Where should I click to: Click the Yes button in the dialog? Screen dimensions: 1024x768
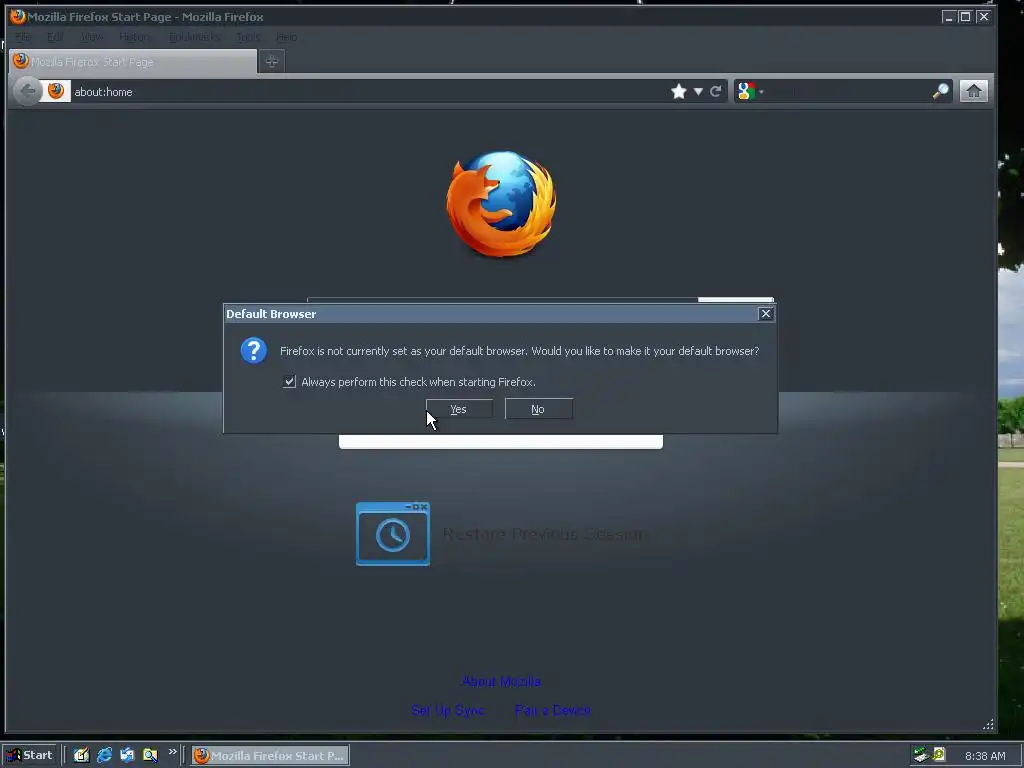(459, 409)
